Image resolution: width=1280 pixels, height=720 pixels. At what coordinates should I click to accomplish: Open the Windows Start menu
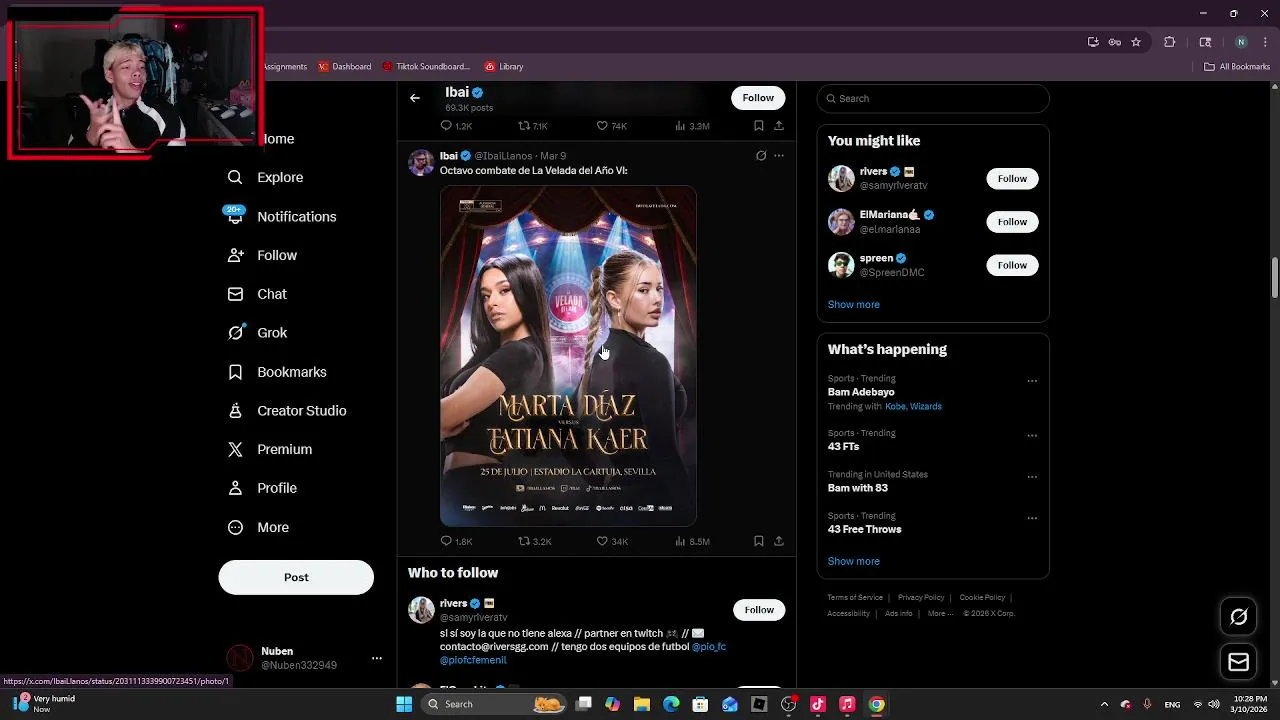[404, 704]
